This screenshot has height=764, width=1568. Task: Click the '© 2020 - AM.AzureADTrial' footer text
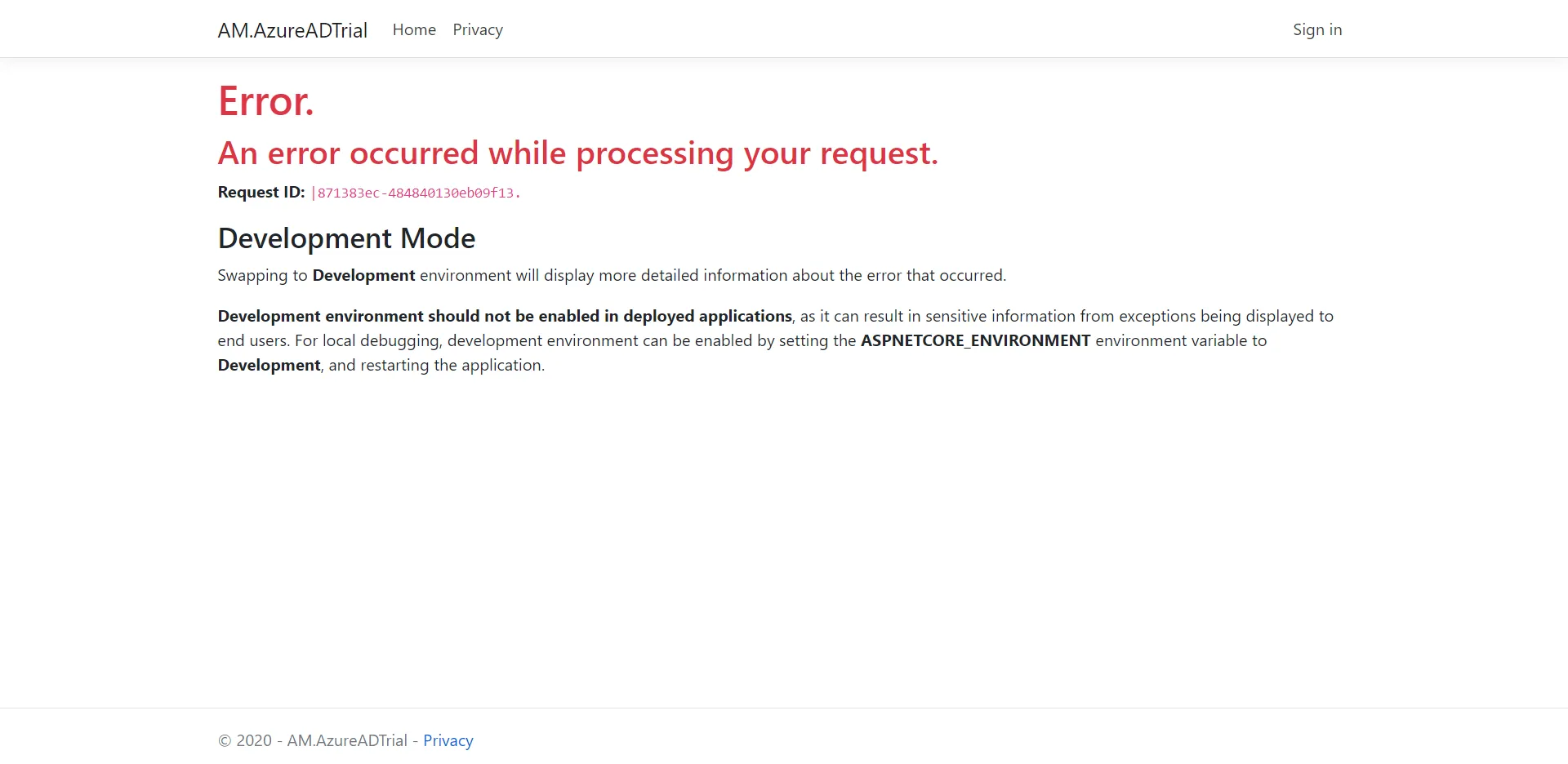[x=313, y=740]
